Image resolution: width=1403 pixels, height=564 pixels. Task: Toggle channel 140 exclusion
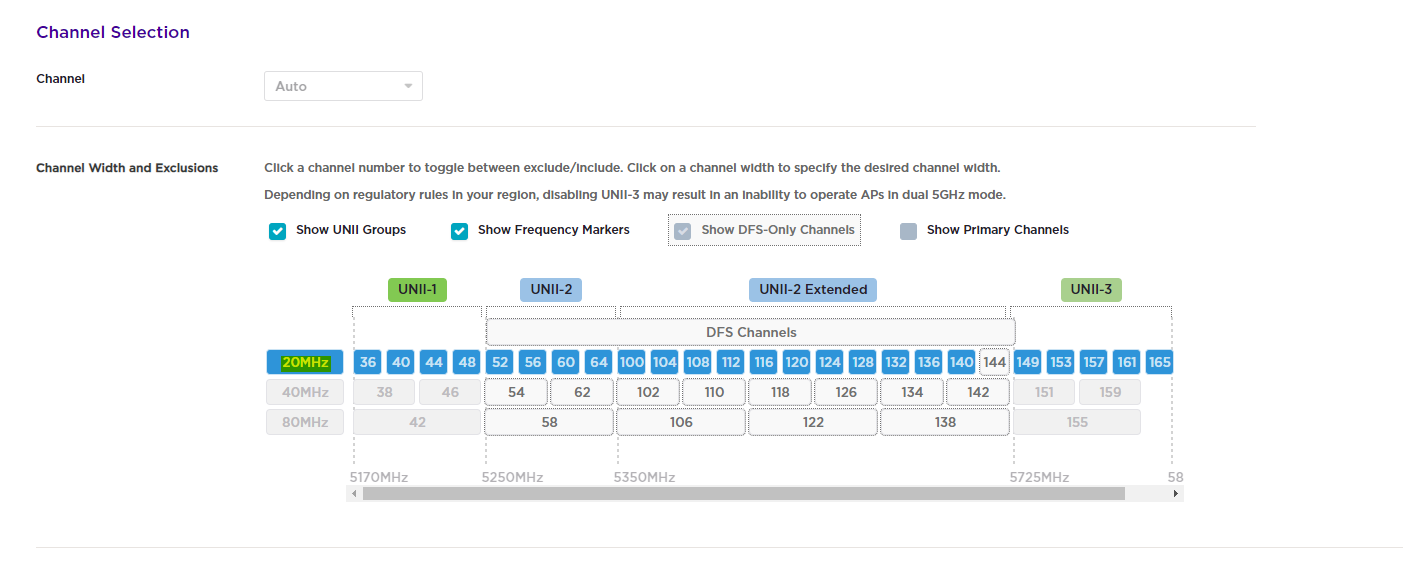pos(961,362)
